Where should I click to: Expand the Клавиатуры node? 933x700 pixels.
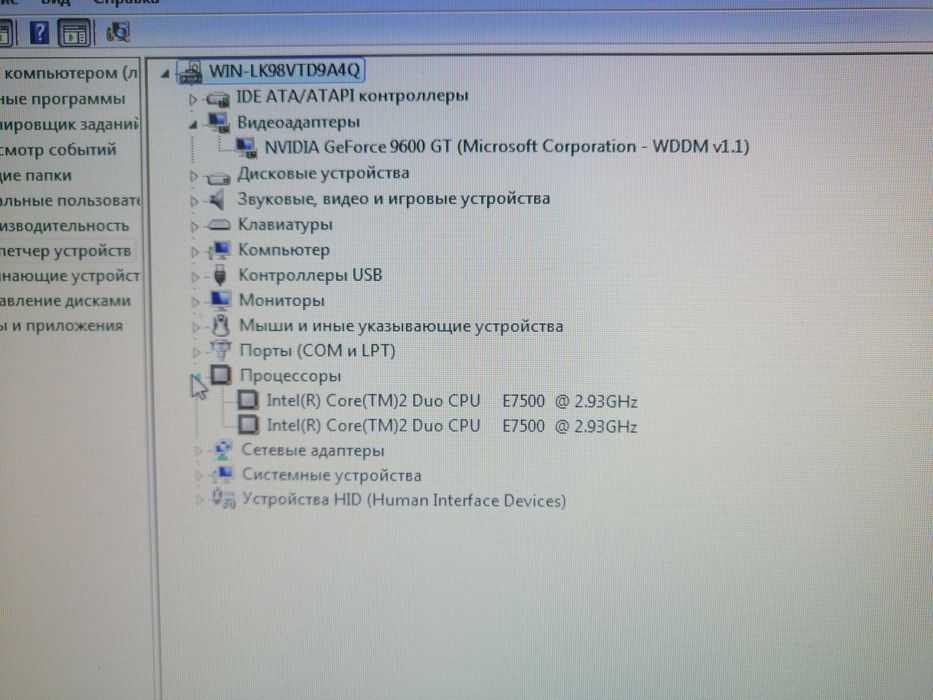[194, 226]
